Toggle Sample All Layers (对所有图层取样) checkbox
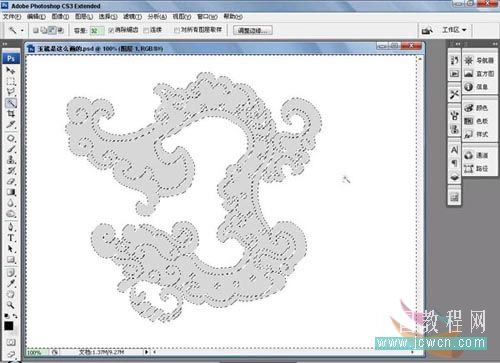This screenshot has width=500, height=363. (x=177, y=30)
